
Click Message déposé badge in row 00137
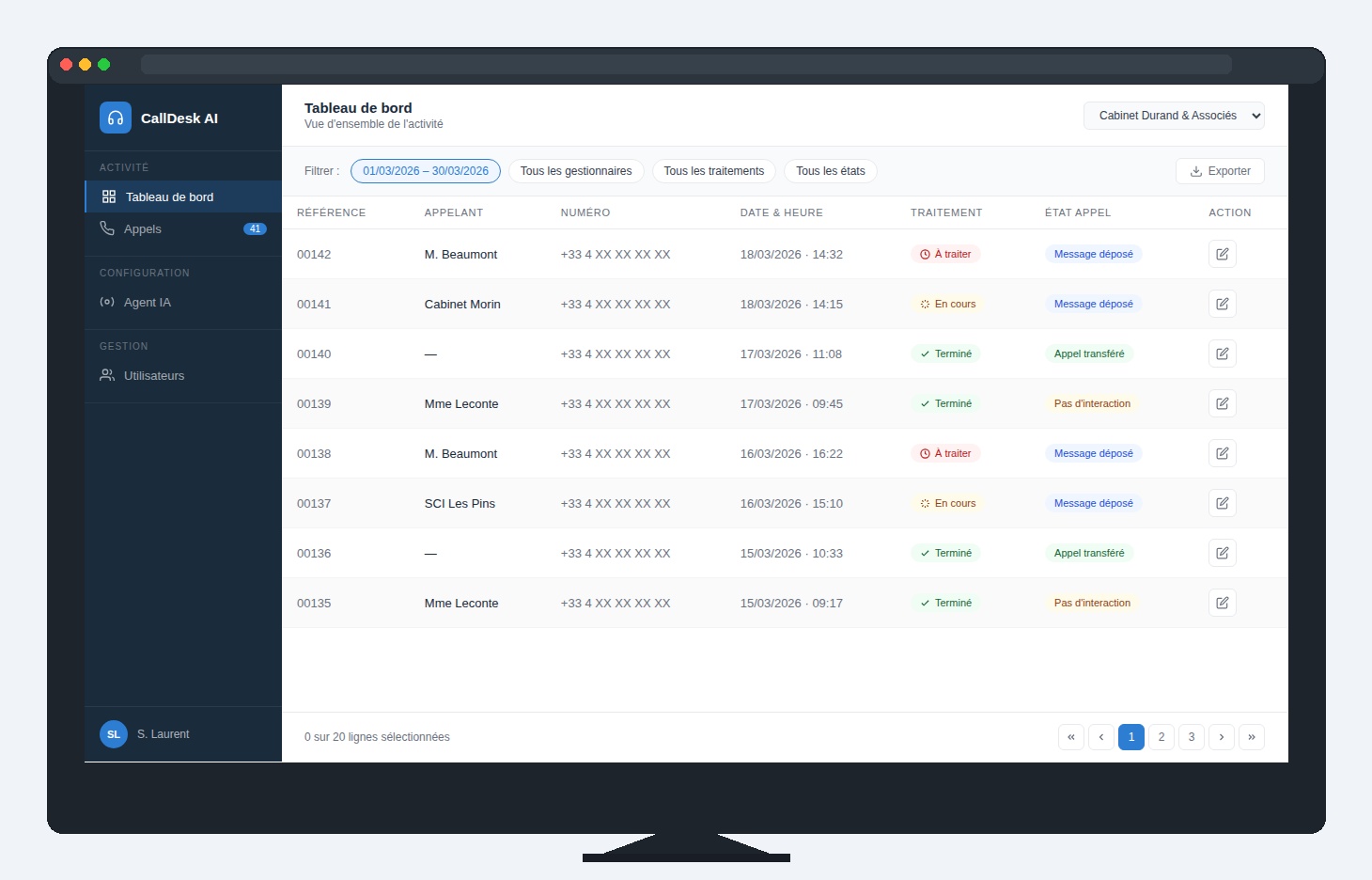(1094, 503)
